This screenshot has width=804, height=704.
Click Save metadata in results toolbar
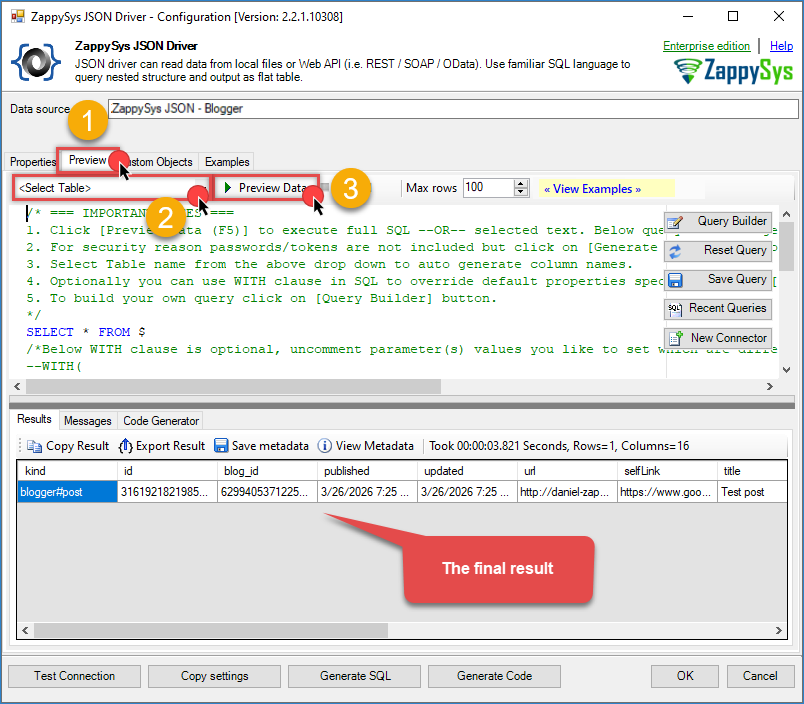(x=261, y=446)
